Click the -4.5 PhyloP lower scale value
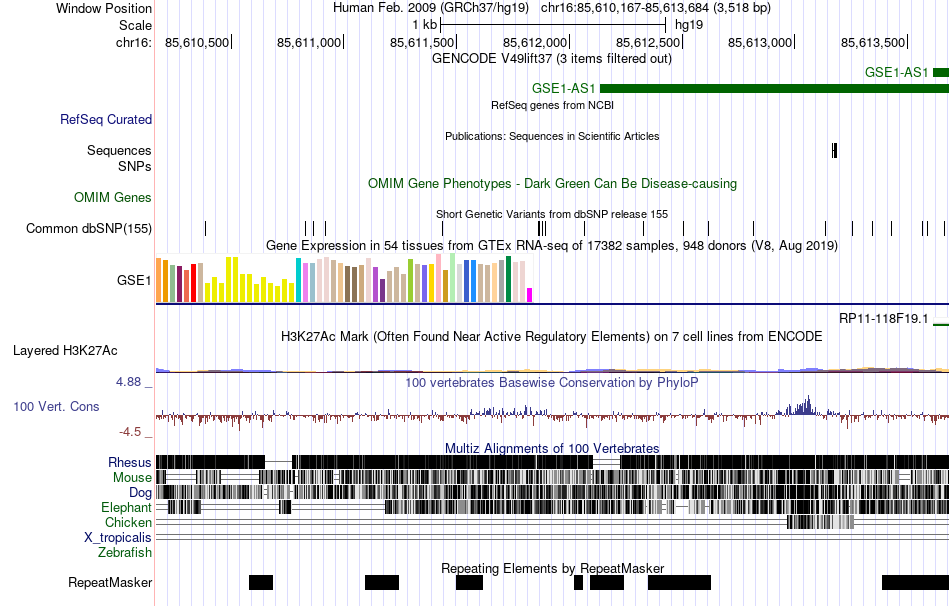The image size is (950, 606). pyautogui.click(x=130, y=432)
